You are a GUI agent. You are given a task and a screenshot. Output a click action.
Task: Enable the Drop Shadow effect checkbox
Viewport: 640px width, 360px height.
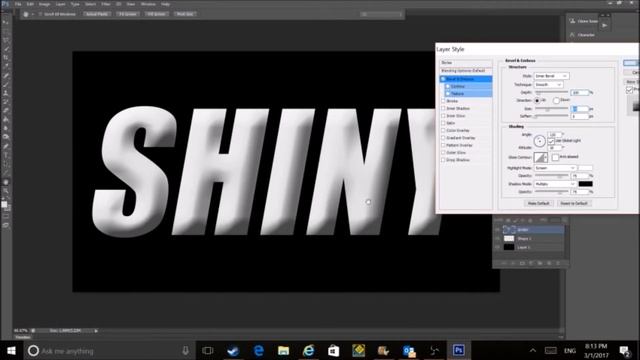point(443,160)
